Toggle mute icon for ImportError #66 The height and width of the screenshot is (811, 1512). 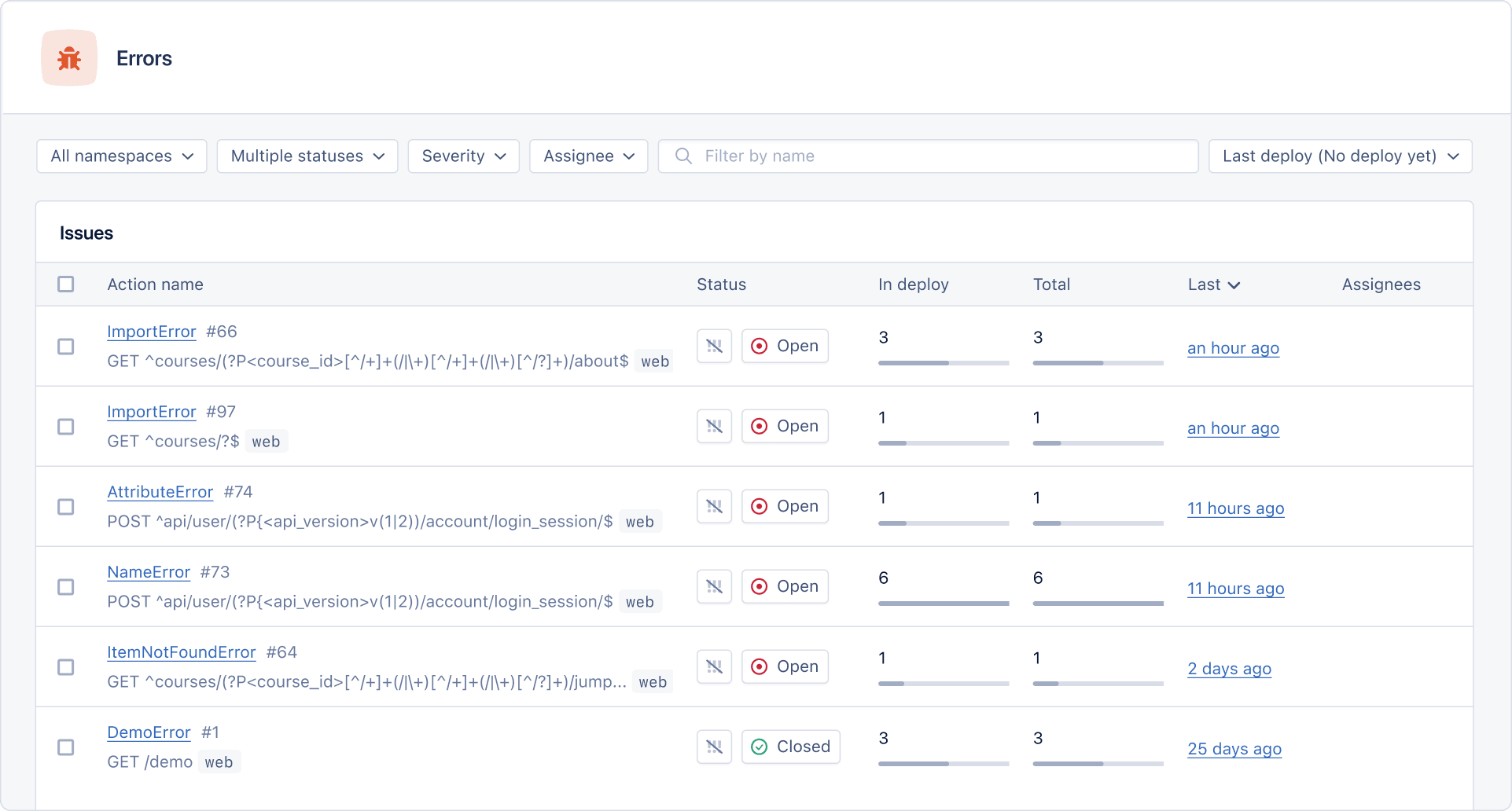[x=714, y=346]
